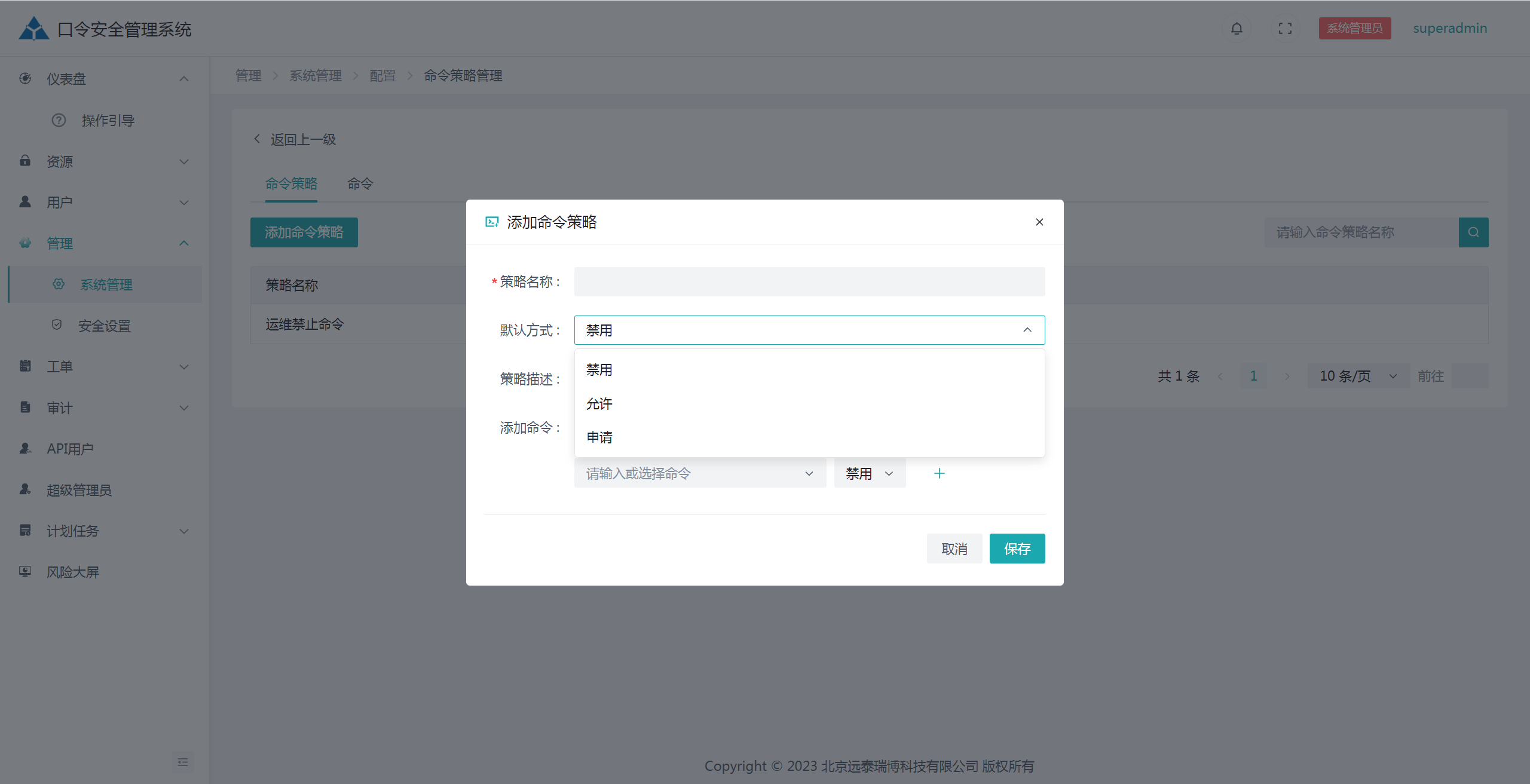This screenshot has width=1530, height=784.
Task: Click the notification bell icon
Action: coord(1237,29)
